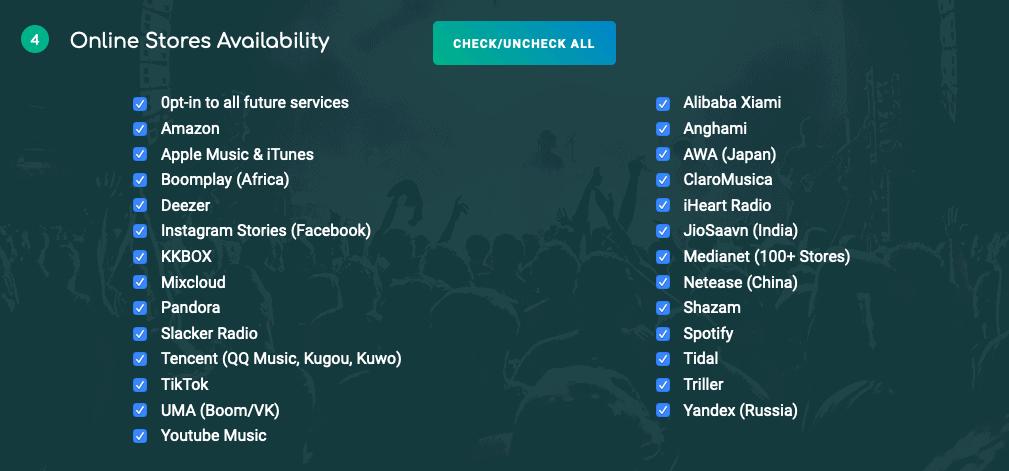Toggle Instagram Stories (Facebook) checkbox
Image resolution: width=1009 pixels, height=471 pixels.
140,231
